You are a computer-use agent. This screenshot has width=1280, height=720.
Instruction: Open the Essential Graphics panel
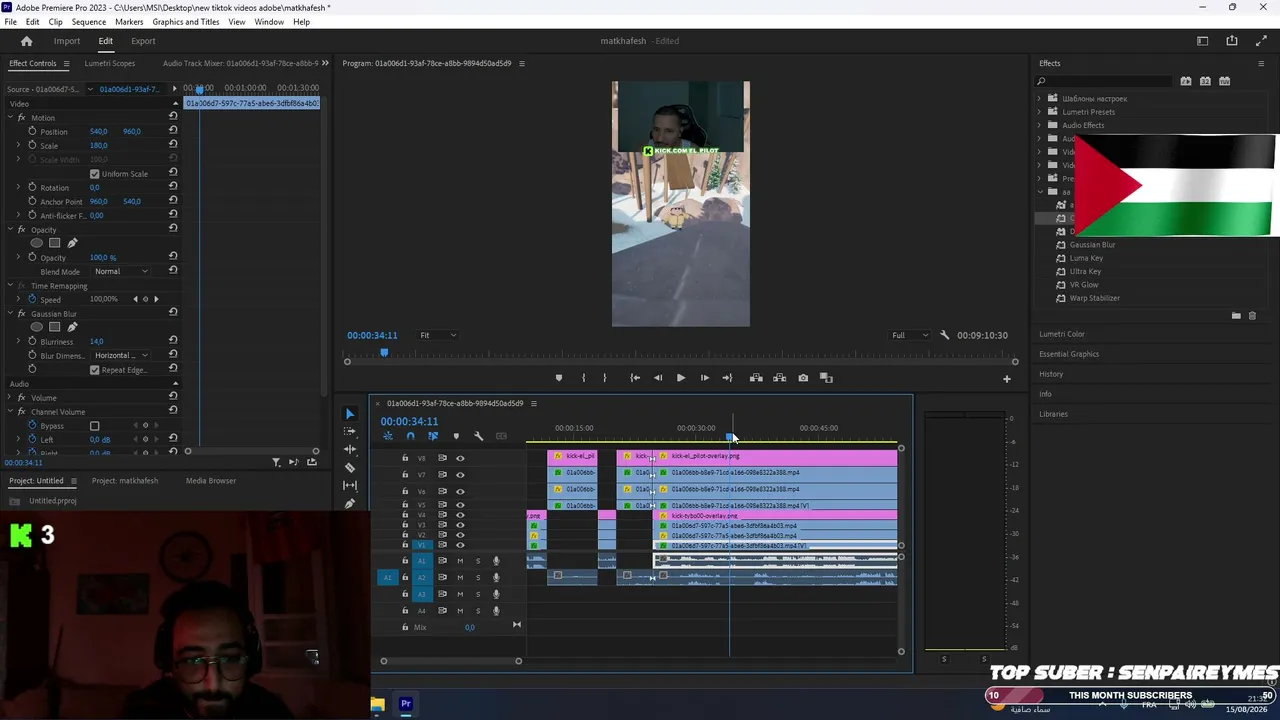[x=1069, y=354]
